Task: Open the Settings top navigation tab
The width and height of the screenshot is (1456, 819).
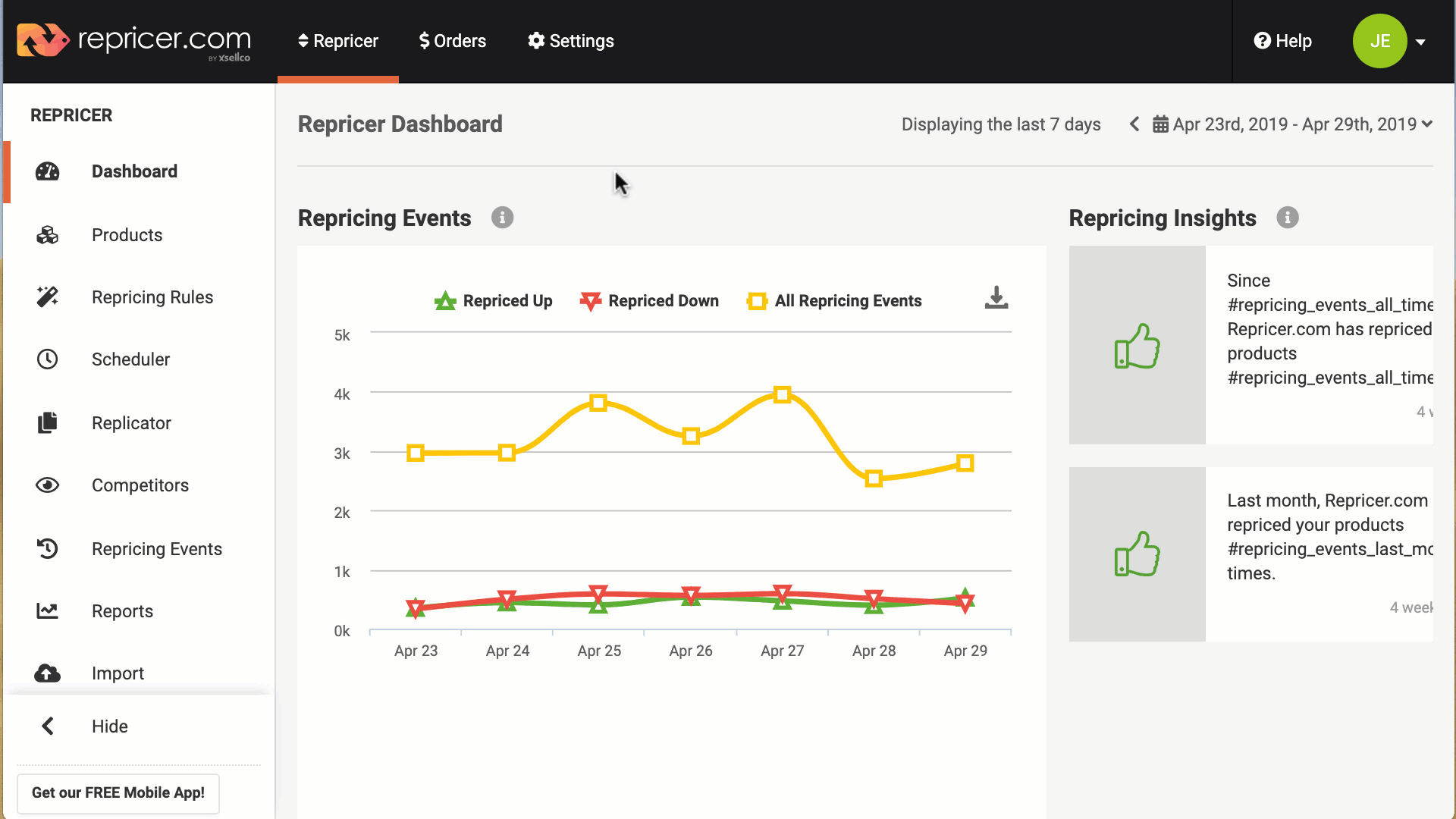Action: (571, 41)
